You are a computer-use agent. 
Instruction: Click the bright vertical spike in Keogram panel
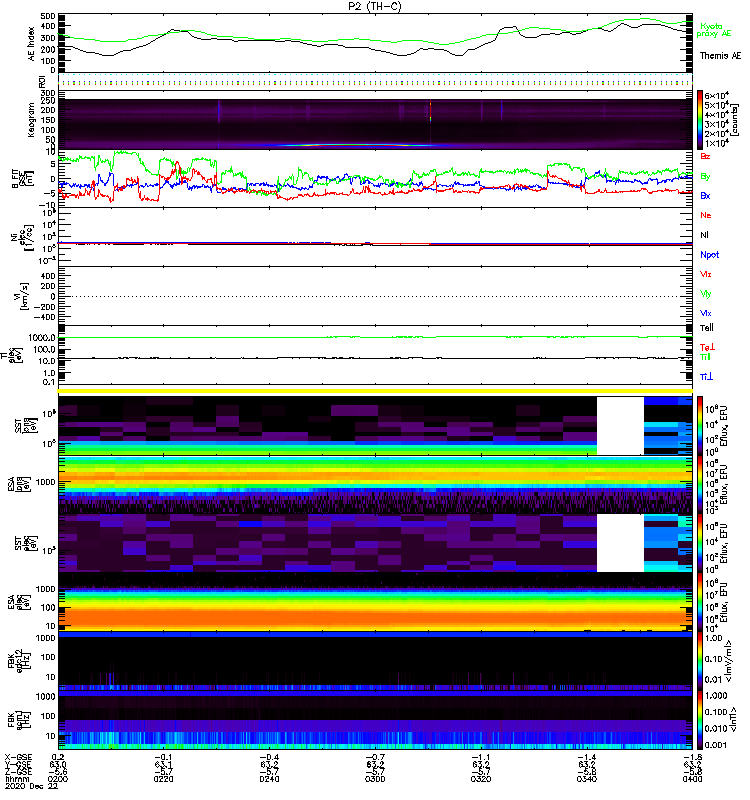coord(430,112)
